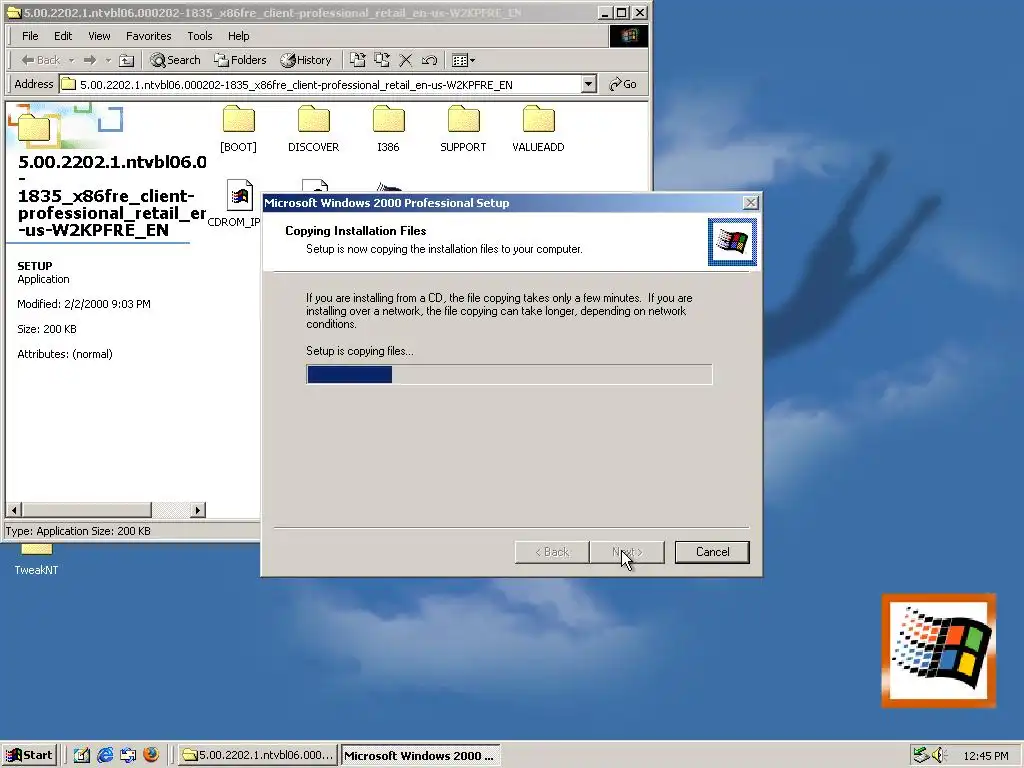Image resolution: width=1024 pixels, height=768 pixels.
Task: Open the Views dropdown button
Action: click(464, 60)
